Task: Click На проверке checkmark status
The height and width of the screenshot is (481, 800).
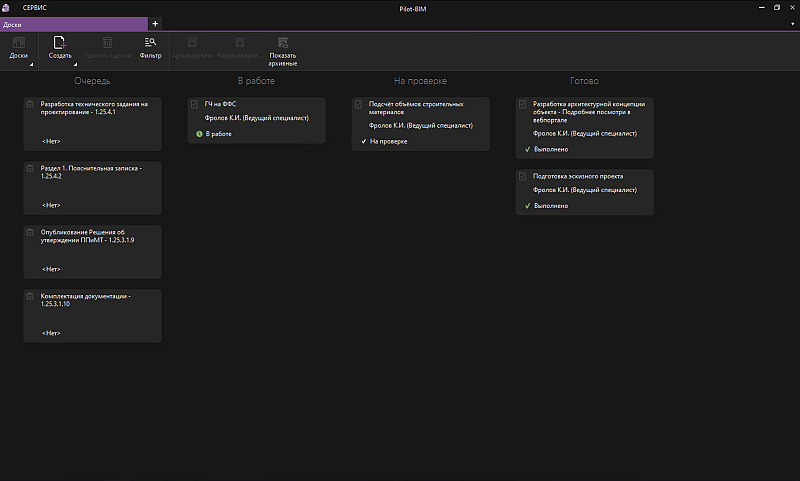Action: click(364, 142)
